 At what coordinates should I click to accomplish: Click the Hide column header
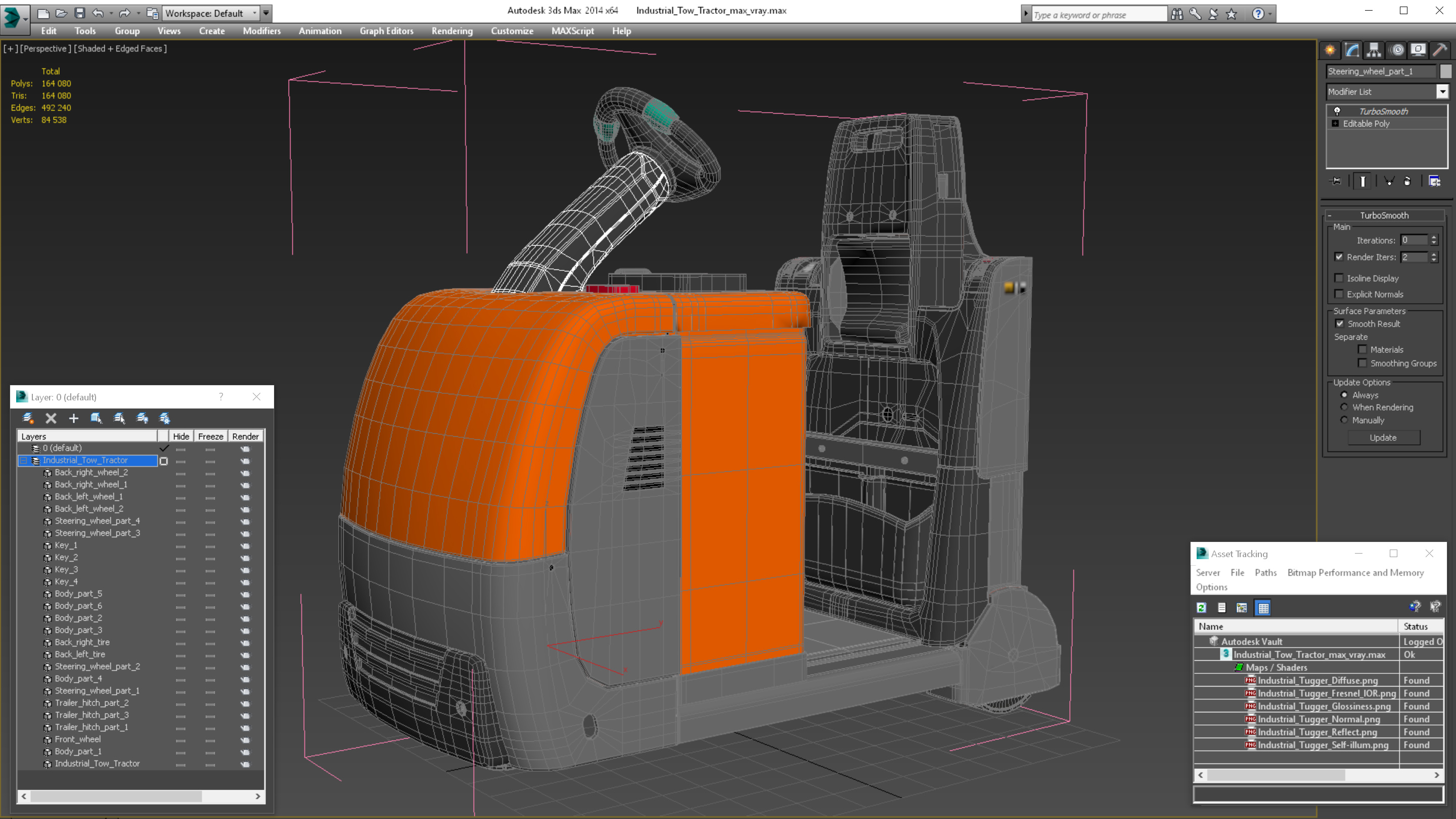(181, 436)
